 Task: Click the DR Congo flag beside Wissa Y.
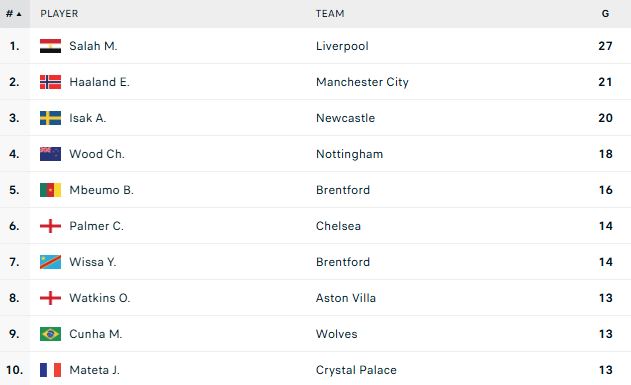click(50, 262)
